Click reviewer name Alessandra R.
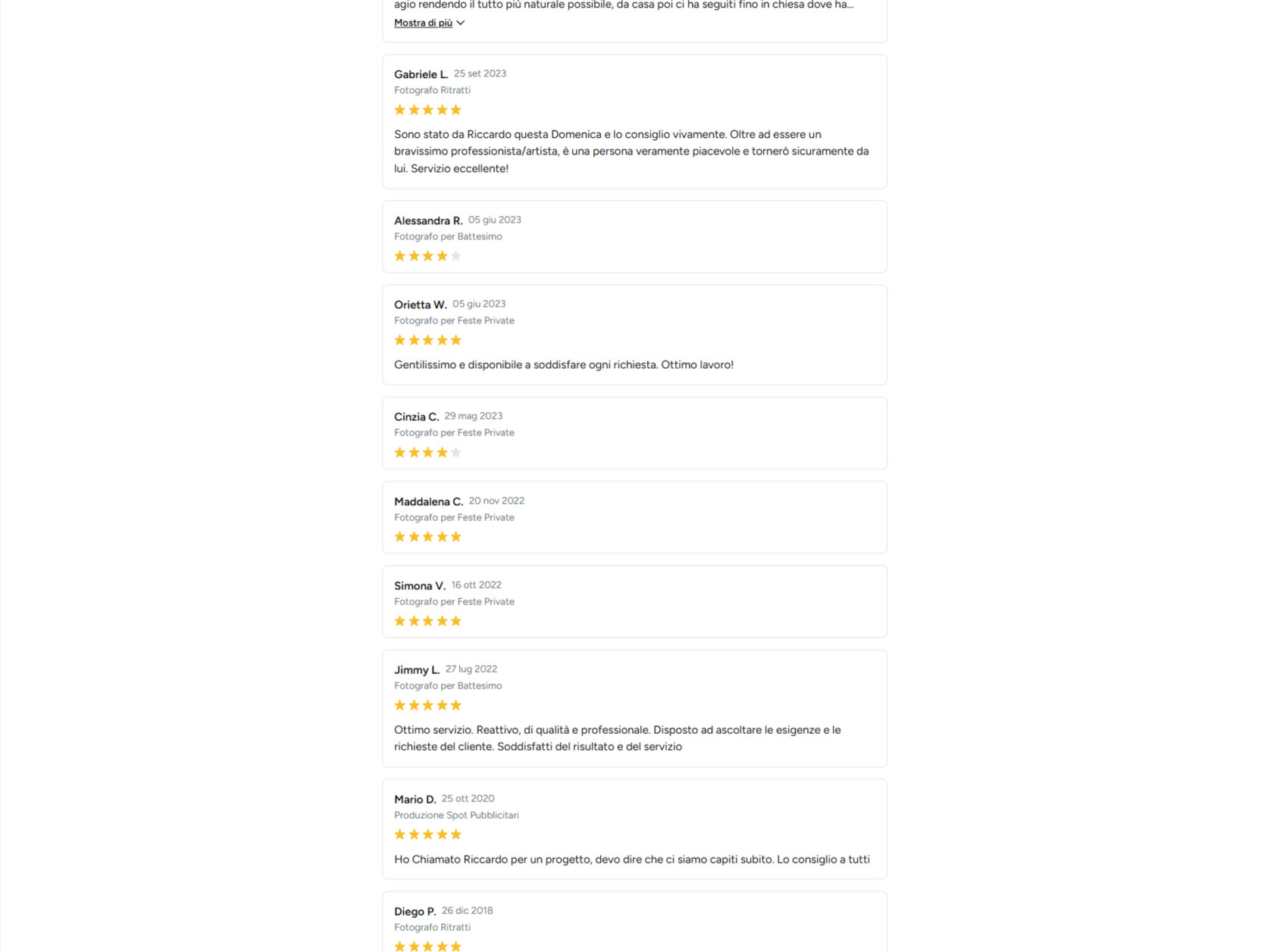This screenshot has height=952, width=1270. (428, 220)
